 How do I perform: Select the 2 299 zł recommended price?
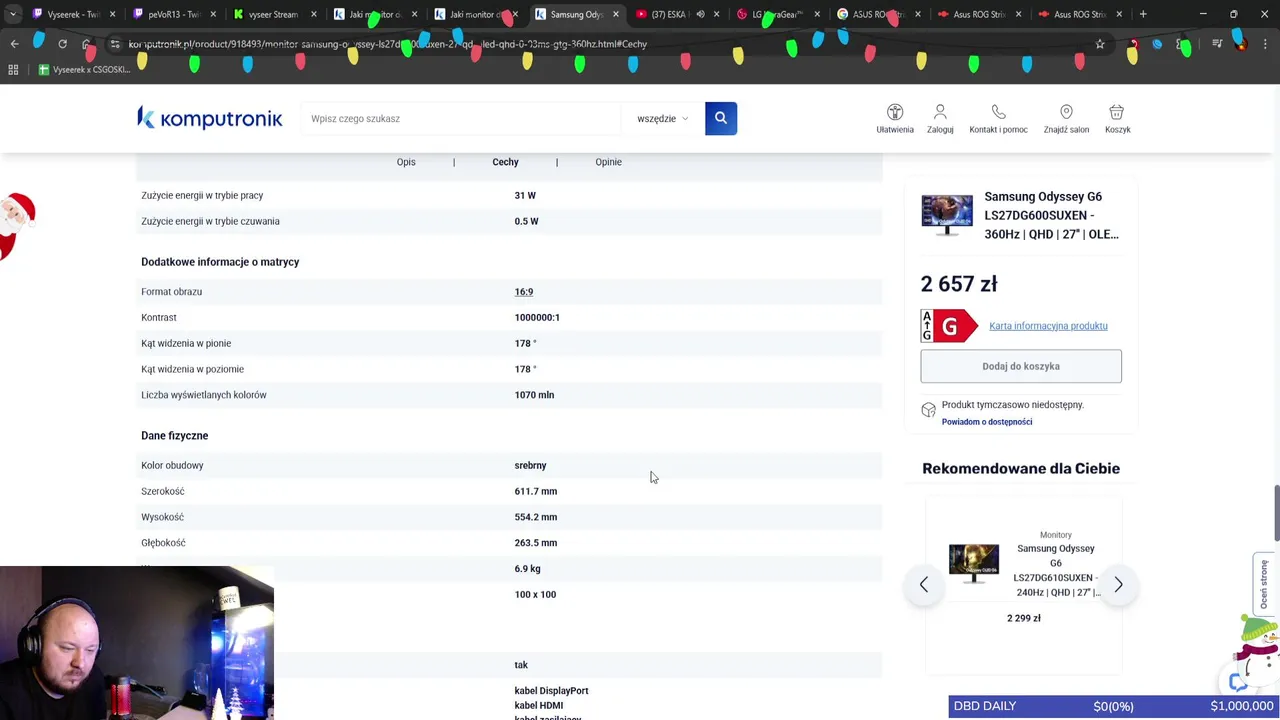click(x=1024, y=618)
